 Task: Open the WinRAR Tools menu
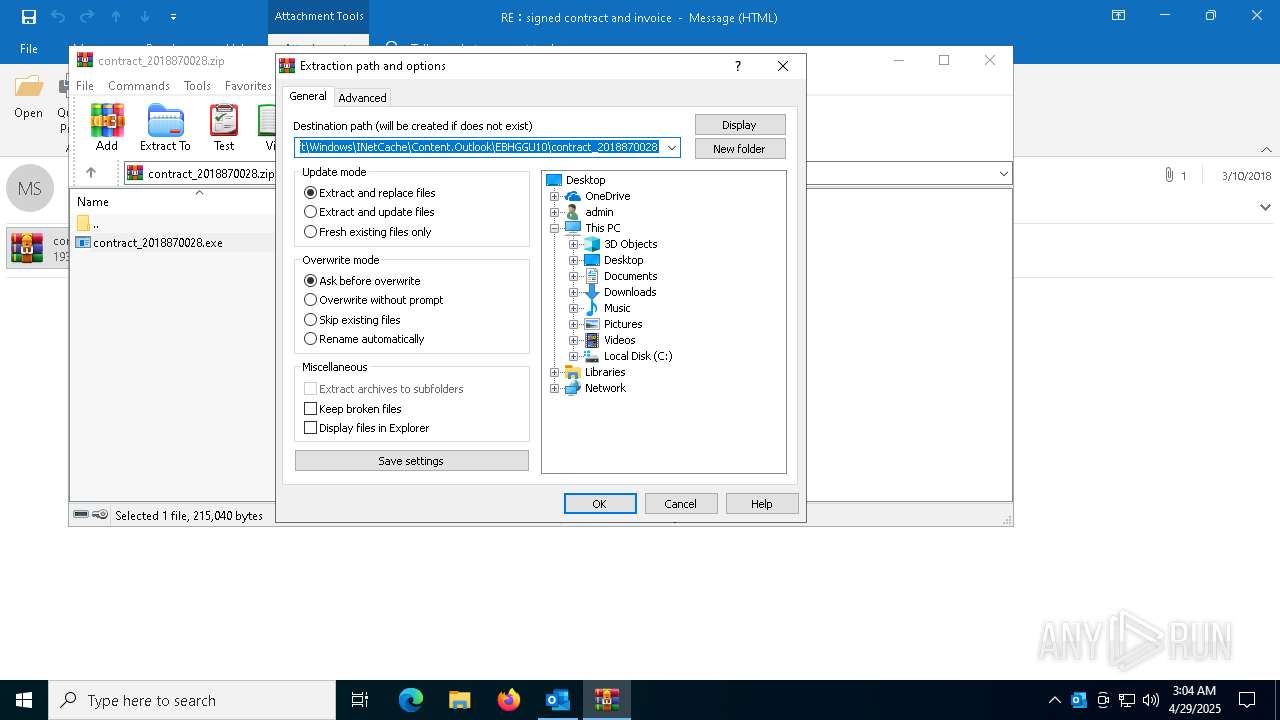pos(197,86)
